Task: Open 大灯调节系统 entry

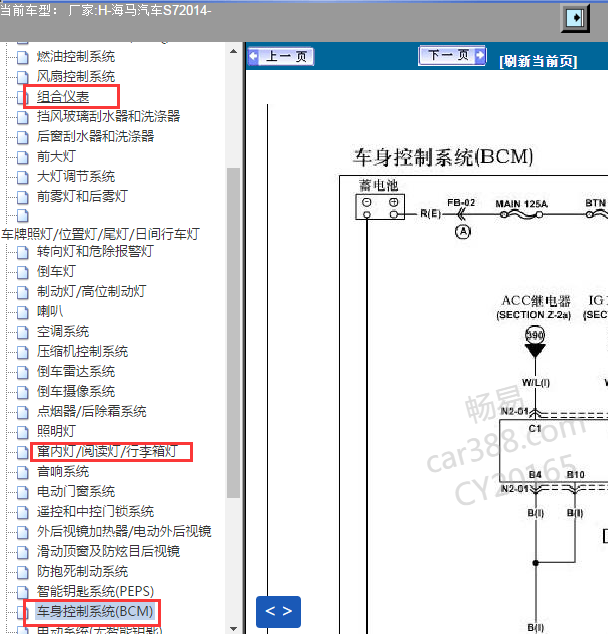Action: pos(76,176)
